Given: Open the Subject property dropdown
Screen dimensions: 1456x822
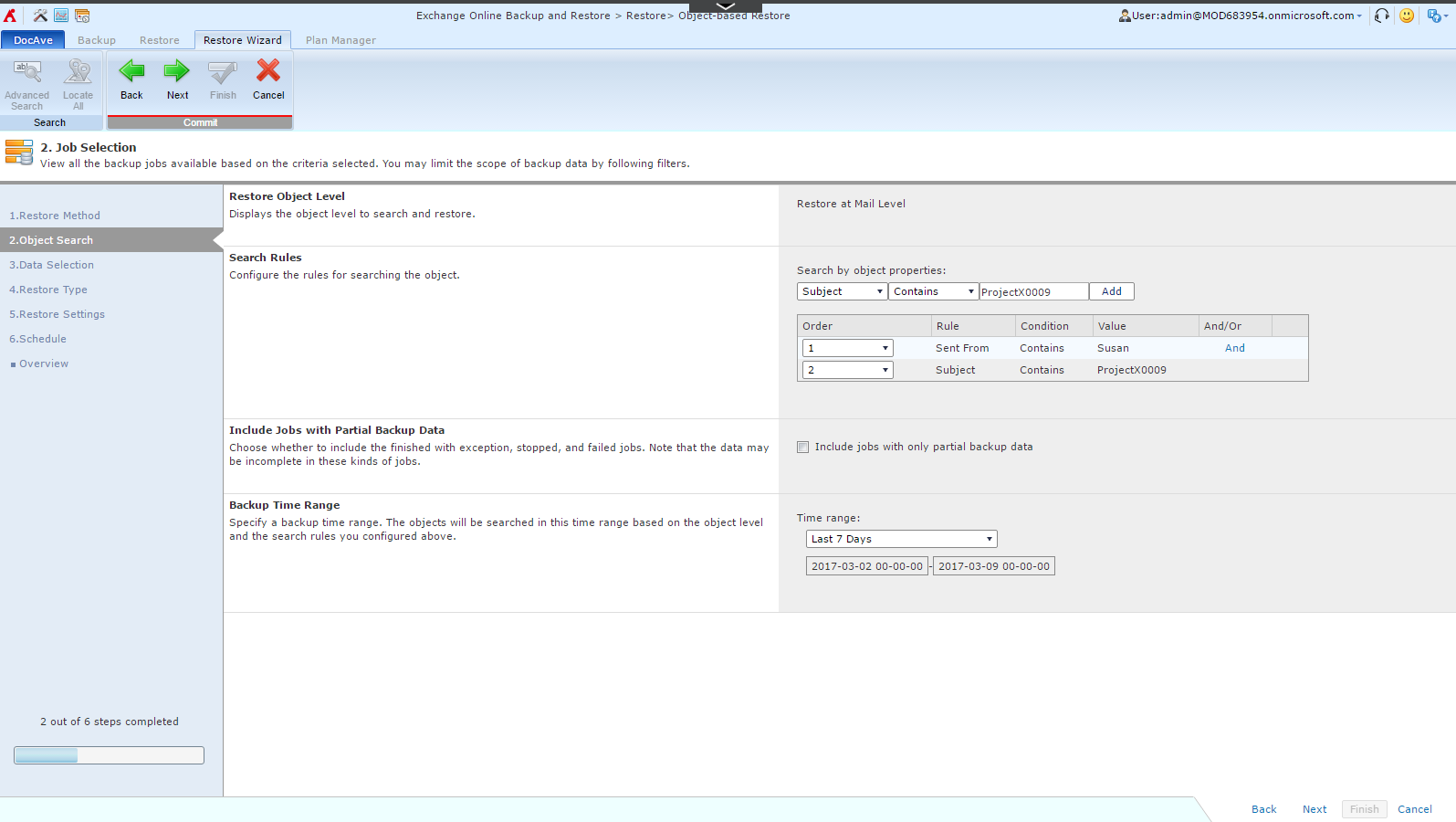Looking at the screenshot, I should click(x=842, y=291).
